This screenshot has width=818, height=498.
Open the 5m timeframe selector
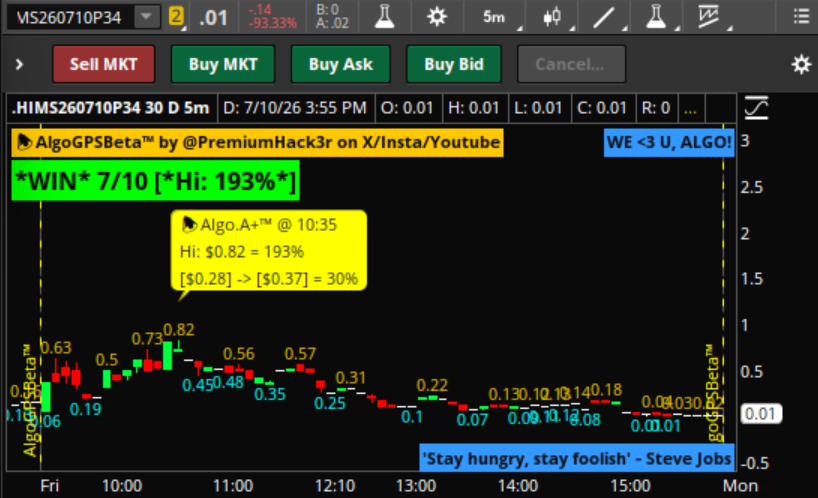tap(494, 17)
